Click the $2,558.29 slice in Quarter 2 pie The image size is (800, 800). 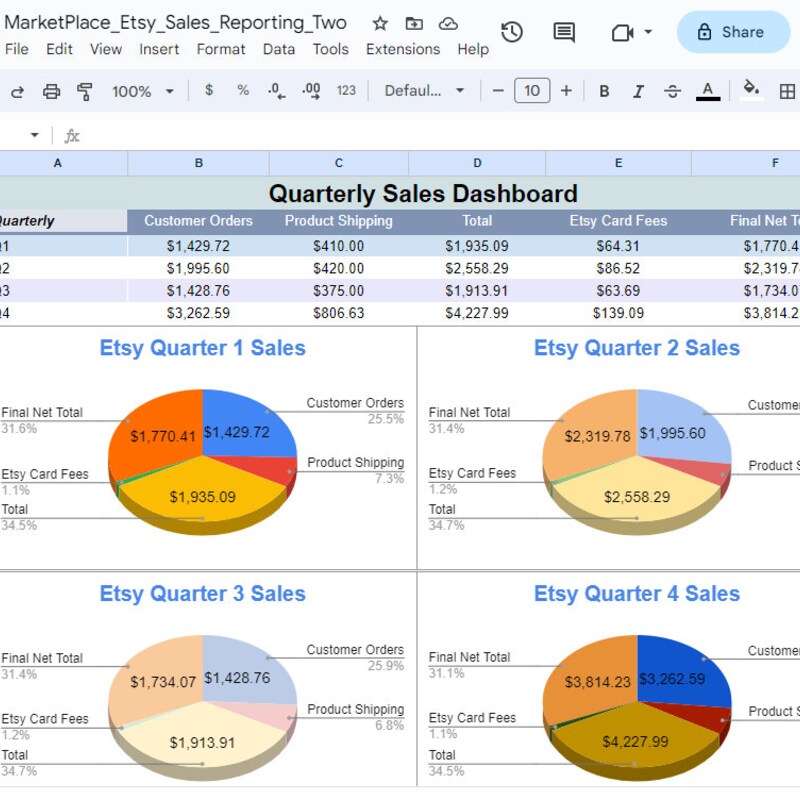coord(637,494)
